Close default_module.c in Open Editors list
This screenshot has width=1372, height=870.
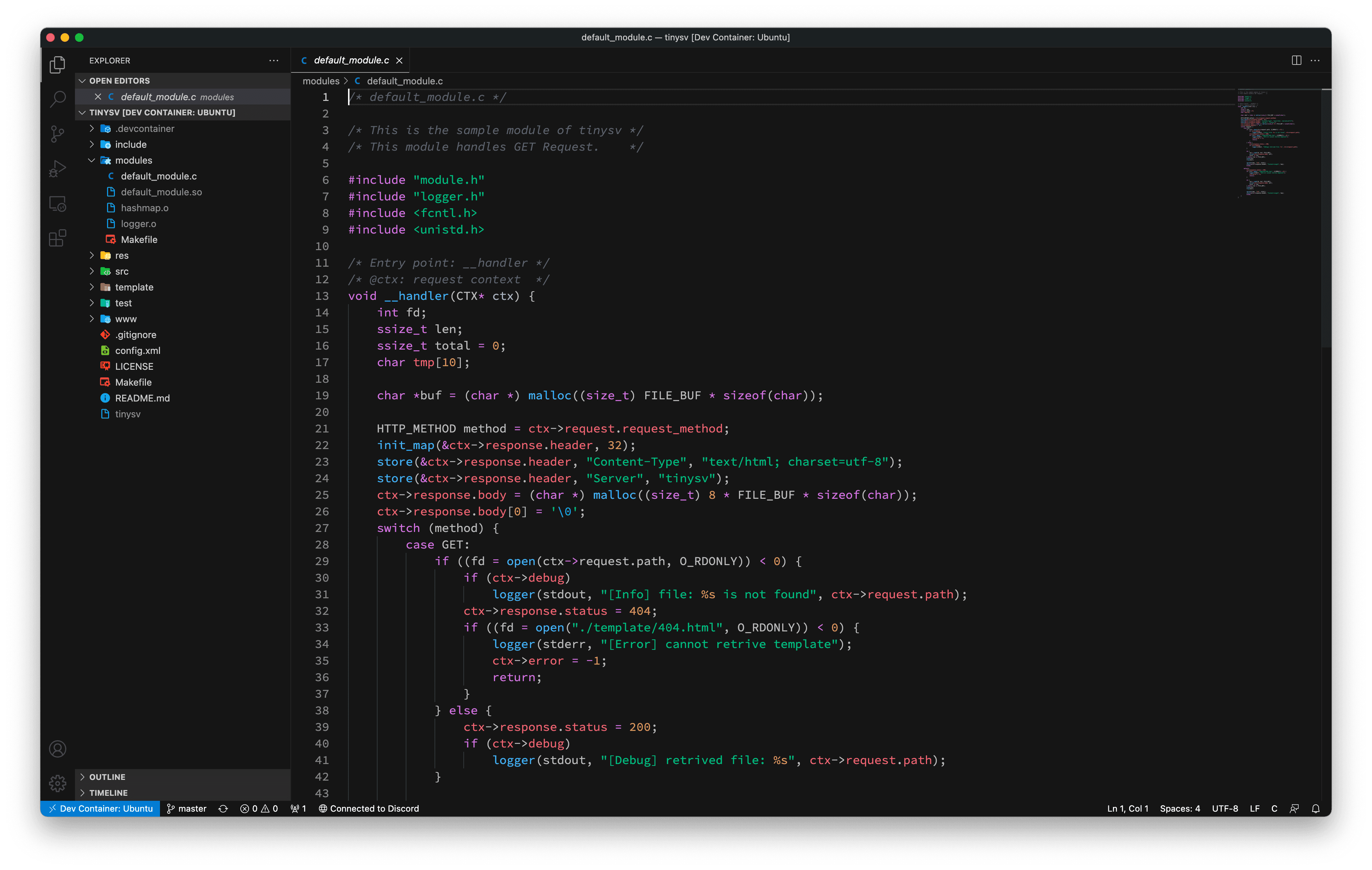point(98,97)
